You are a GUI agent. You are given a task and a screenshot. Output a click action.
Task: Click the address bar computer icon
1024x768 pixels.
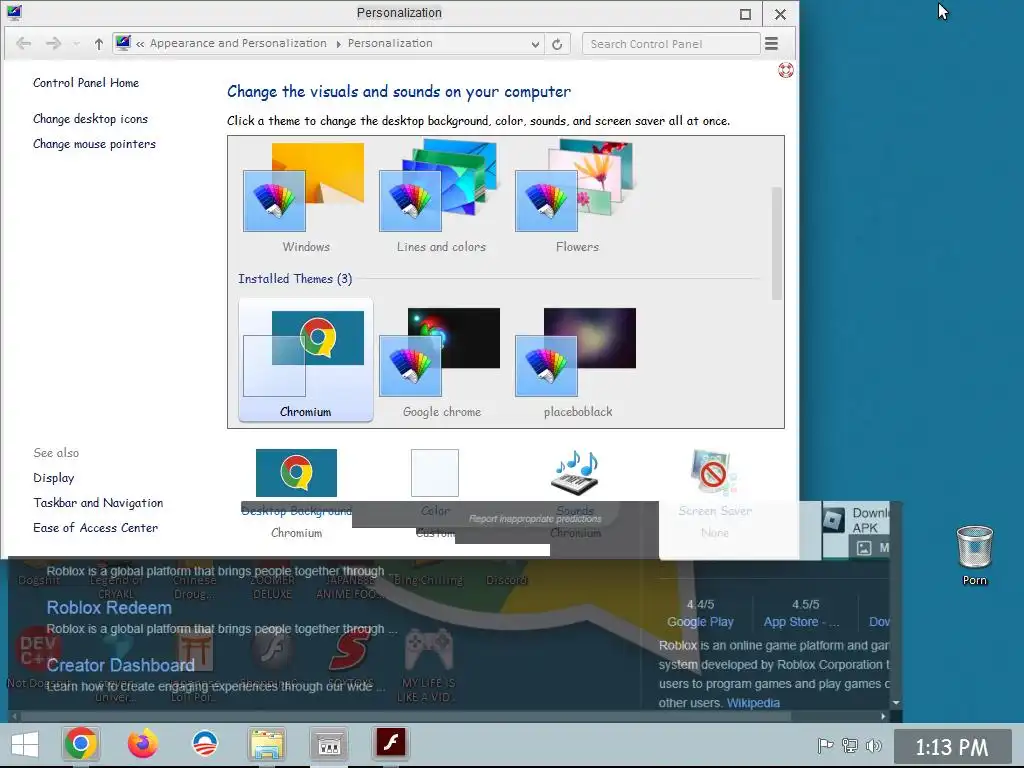(123, 43)
